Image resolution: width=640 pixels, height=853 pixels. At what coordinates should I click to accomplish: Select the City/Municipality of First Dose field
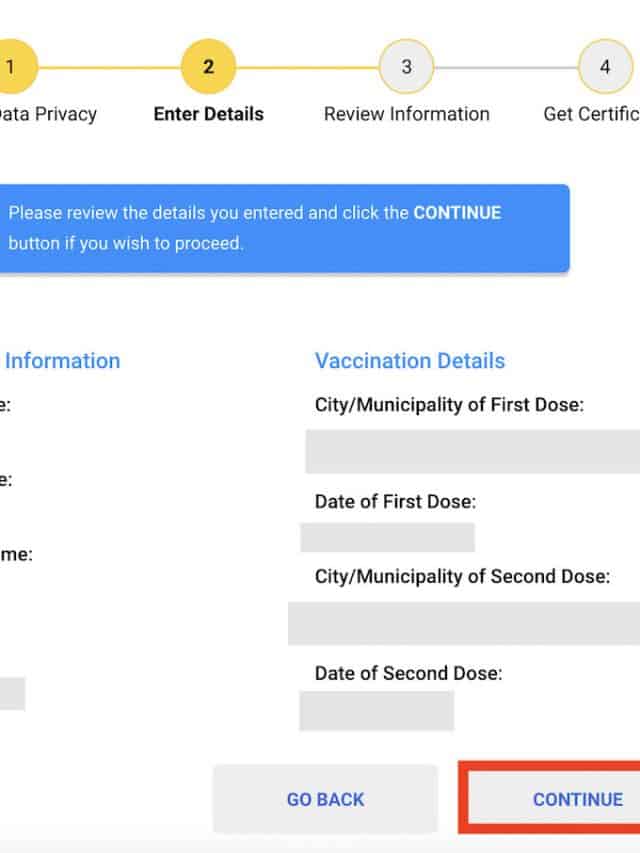pyautogui.click(x=473, y=452)
